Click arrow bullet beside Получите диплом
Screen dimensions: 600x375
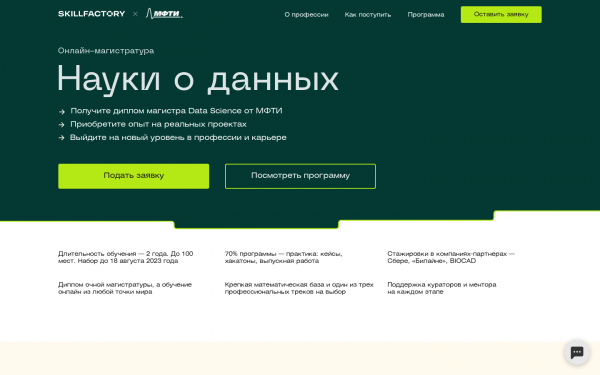click(x=62, y=112)
